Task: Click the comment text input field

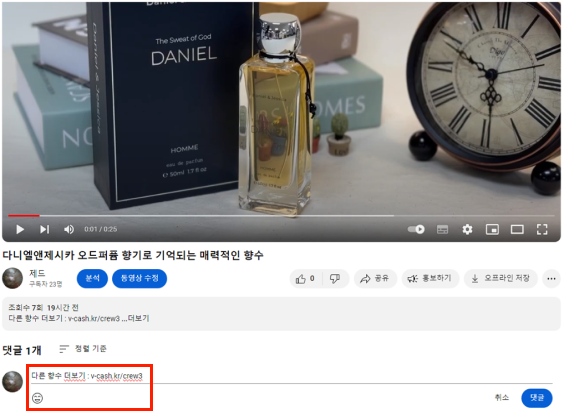Action: [291, 376]
